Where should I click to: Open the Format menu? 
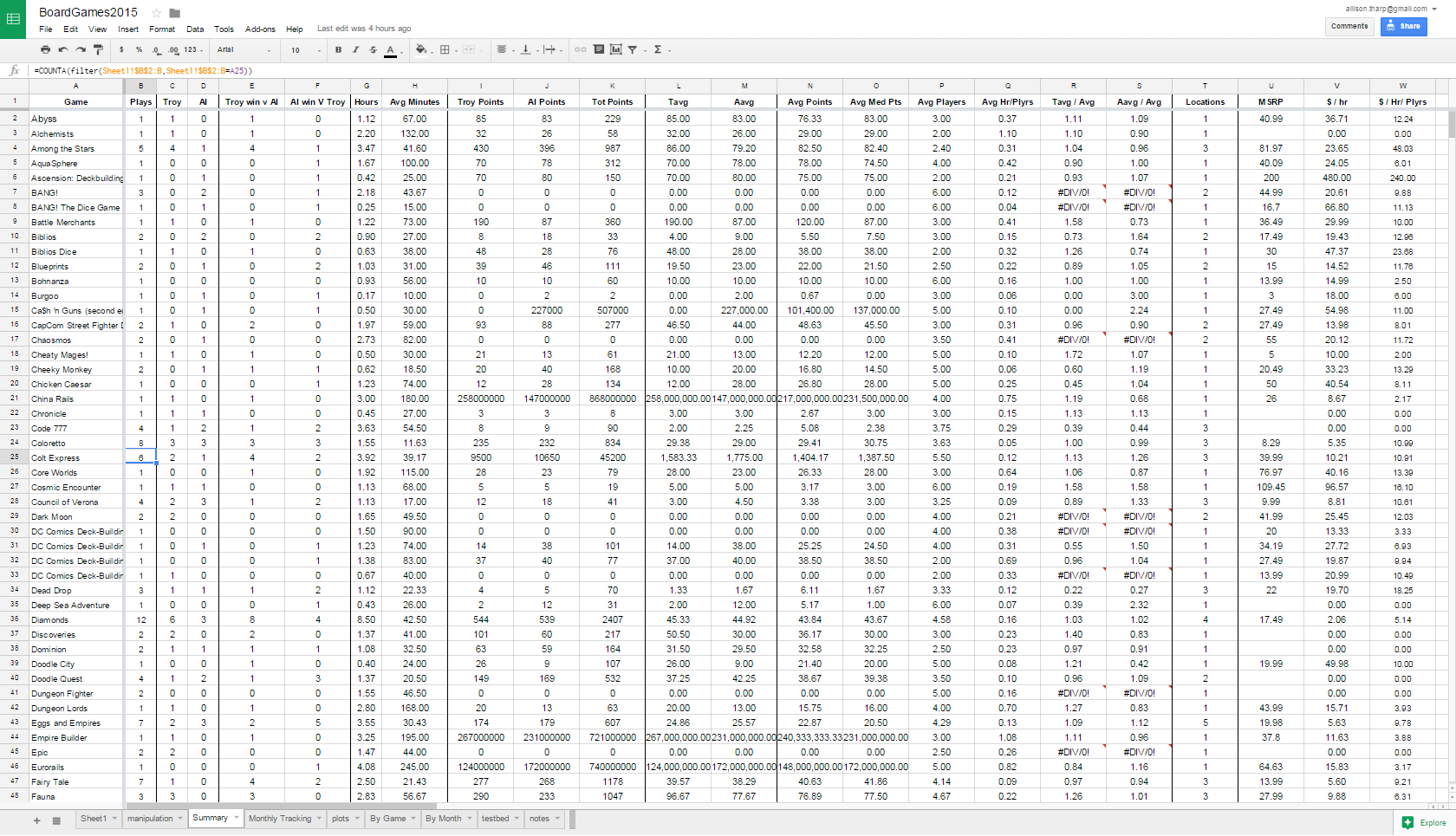coord(162,29)
